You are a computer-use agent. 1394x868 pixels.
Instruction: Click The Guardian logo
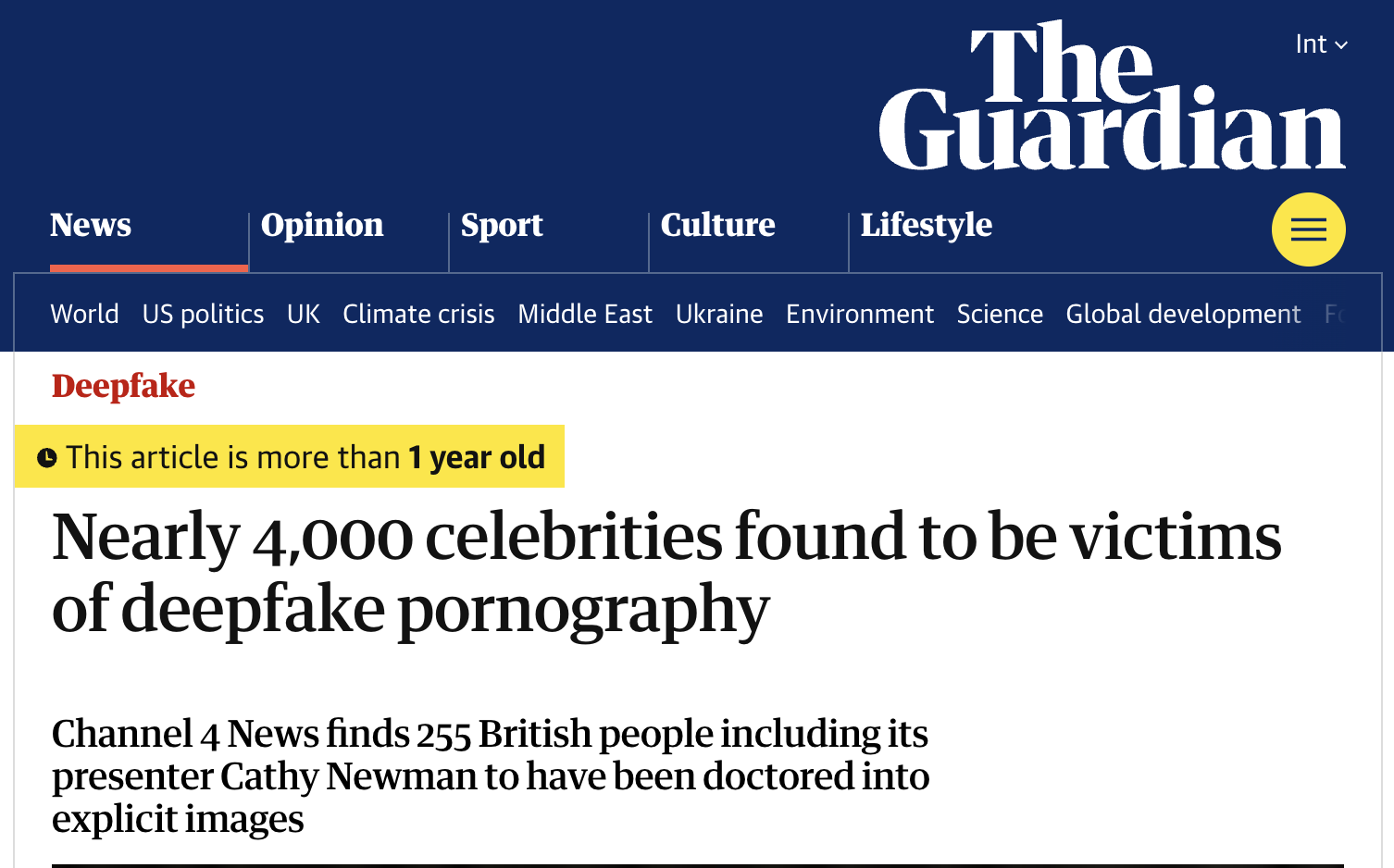coord(1111,97)
